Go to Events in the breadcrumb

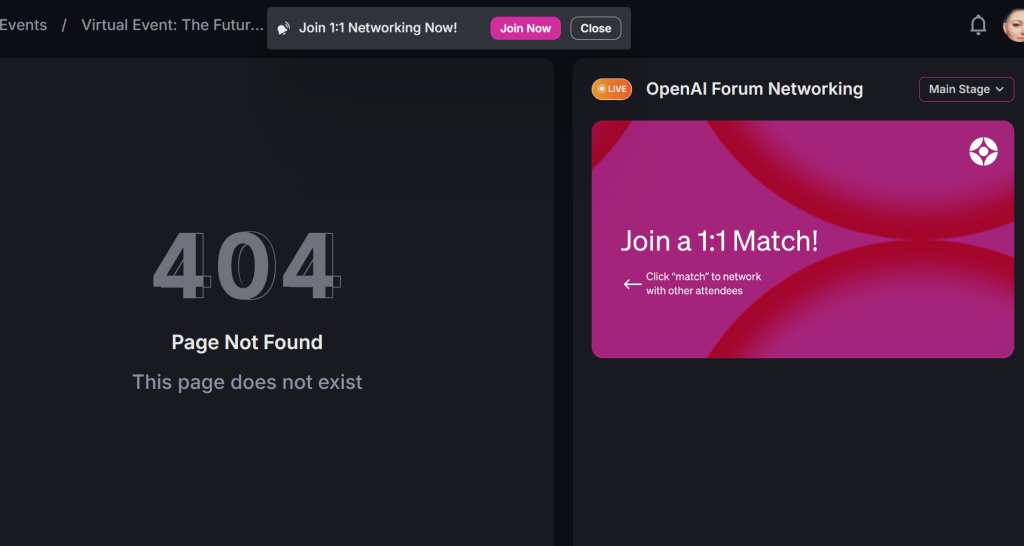point(23,25)
